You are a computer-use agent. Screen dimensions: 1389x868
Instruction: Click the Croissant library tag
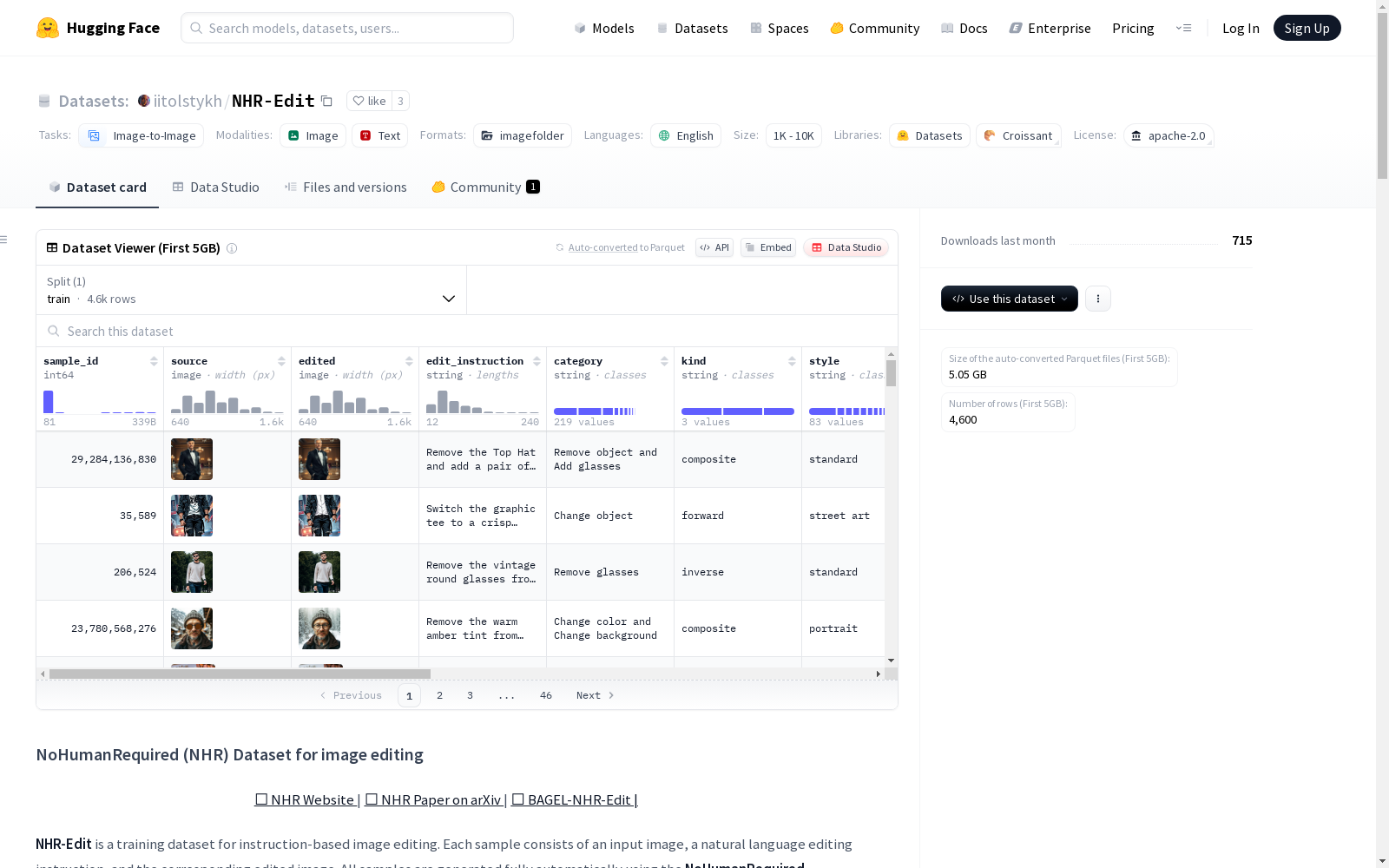click(x=1018, y=135)
